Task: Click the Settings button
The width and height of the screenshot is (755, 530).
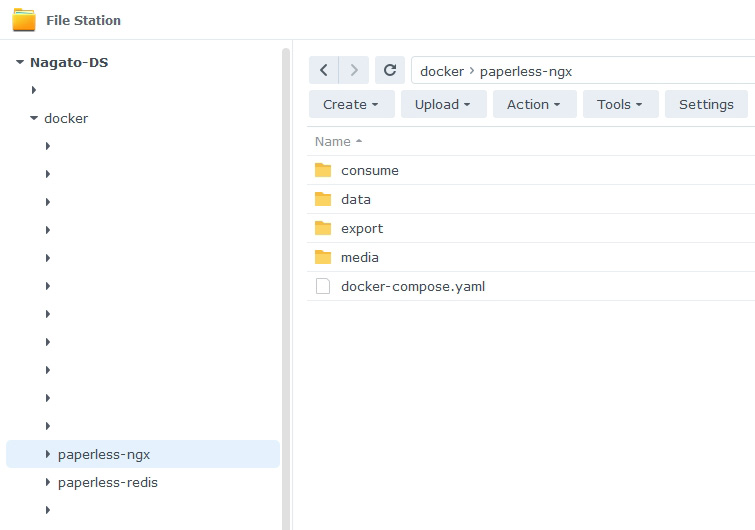Action: click(706, 104)
